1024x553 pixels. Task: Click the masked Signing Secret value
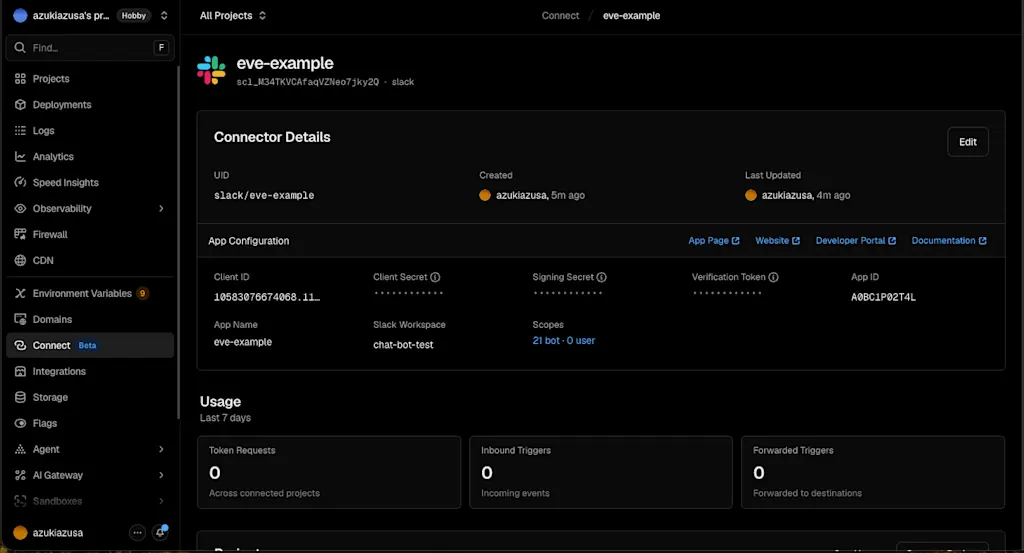tap(568, 293)
